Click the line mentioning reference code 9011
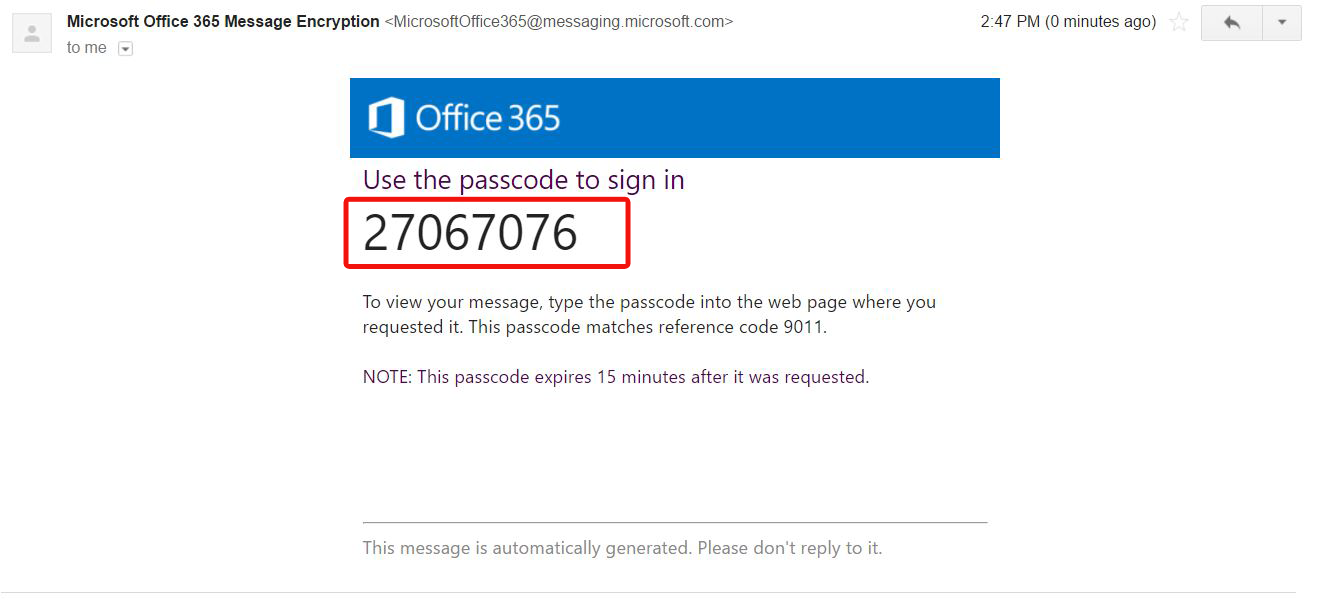The image size is (1321, 603). tap(594, 327)
